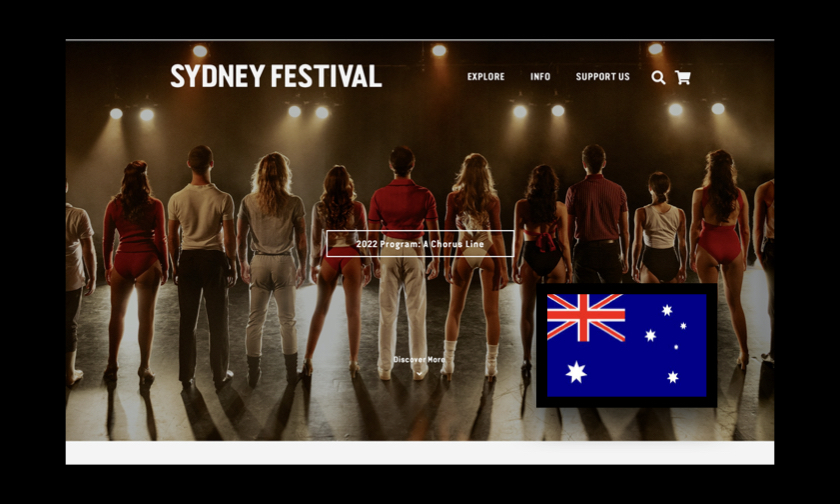Open the Info menu
This screenshot has height=504, width=840.
click(540, 77)
